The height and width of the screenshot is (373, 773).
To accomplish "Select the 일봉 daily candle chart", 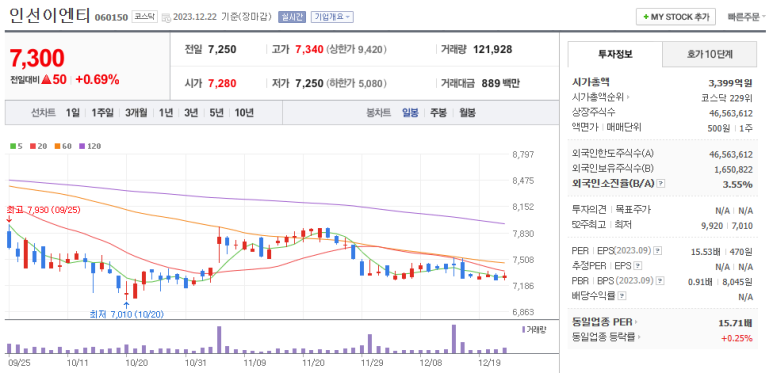I will 410,113.
